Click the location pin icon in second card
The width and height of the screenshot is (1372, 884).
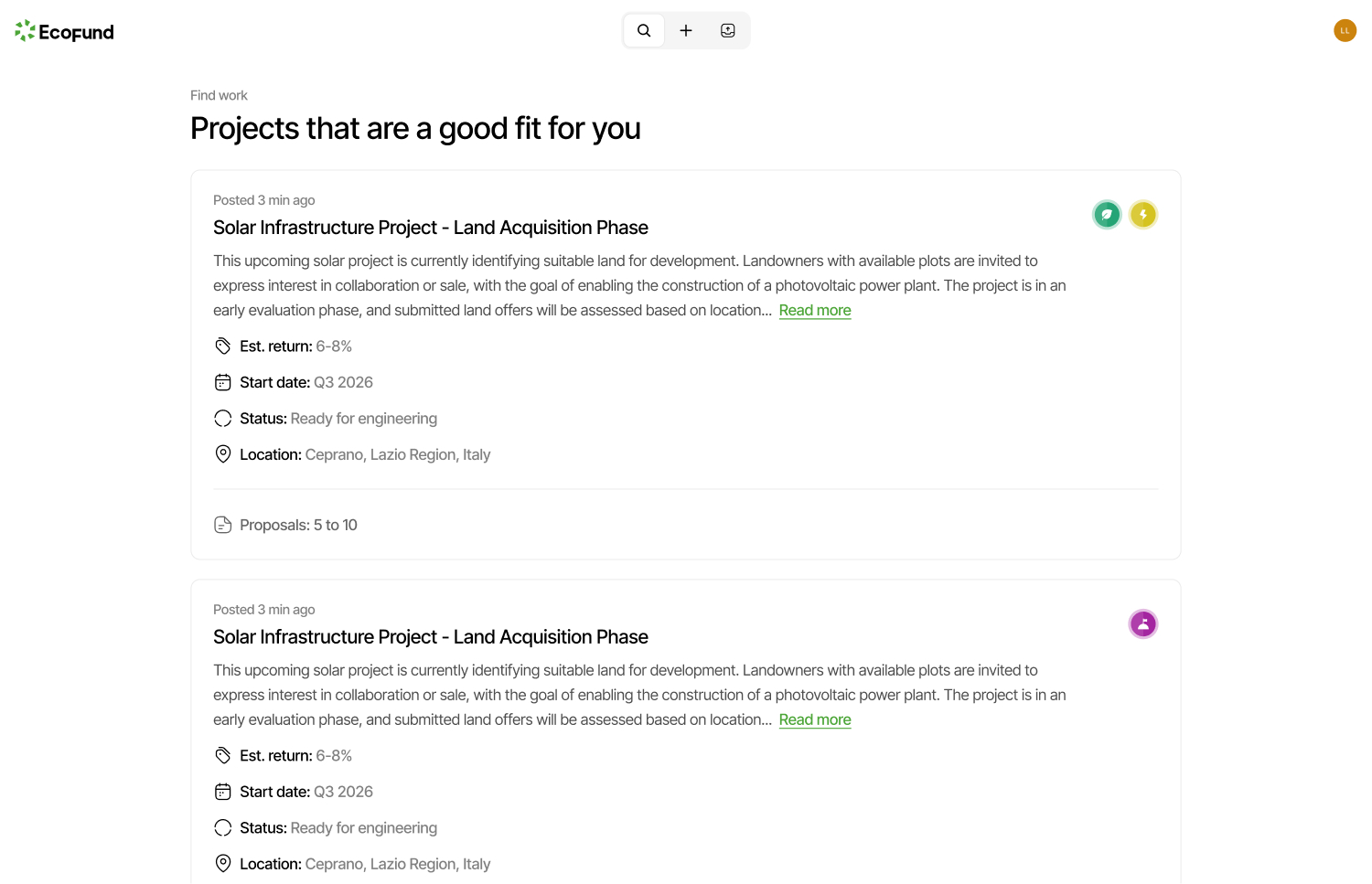point(223,864)
